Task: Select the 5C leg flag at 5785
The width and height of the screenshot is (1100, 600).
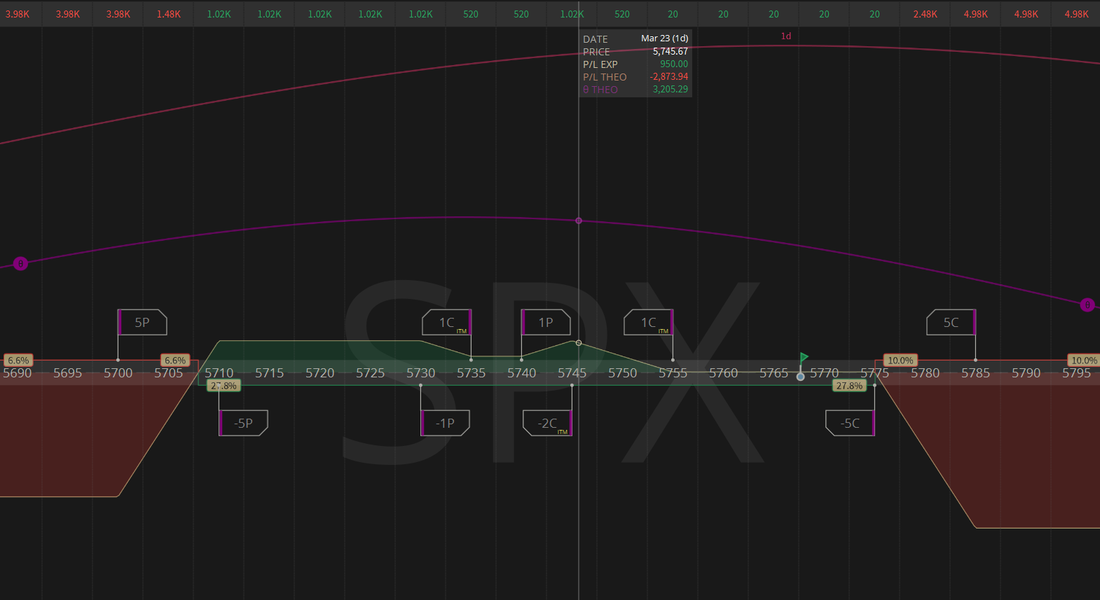Action: pyautogui.click(x=951, y=322)
